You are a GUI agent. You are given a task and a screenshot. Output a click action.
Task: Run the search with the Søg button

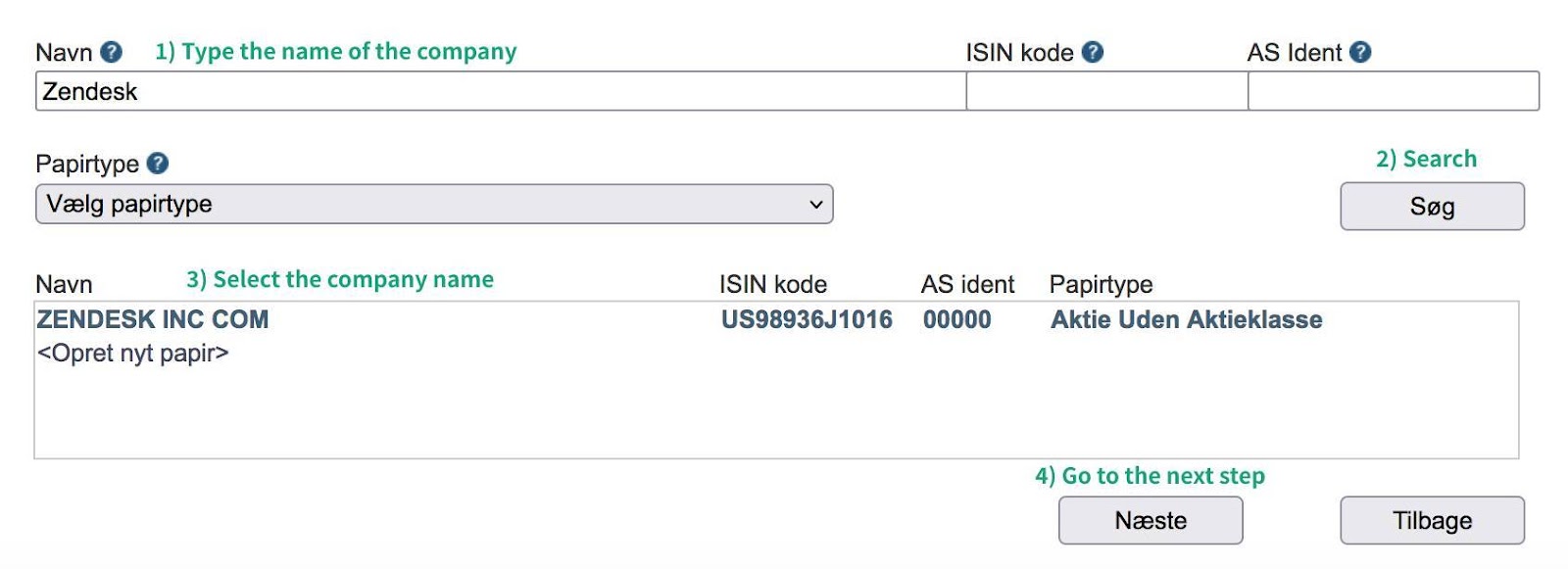[x=1432, y=206]
